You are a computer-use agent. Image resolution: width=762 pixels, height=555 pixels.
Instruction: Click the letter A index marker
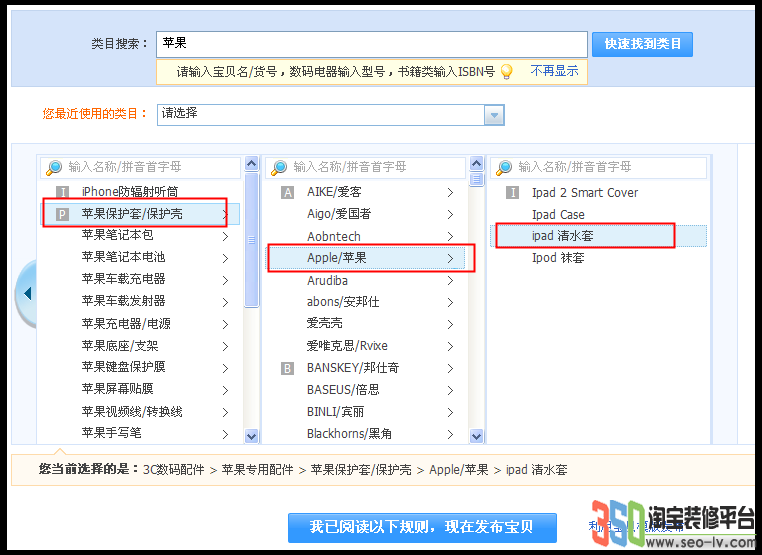288,193
